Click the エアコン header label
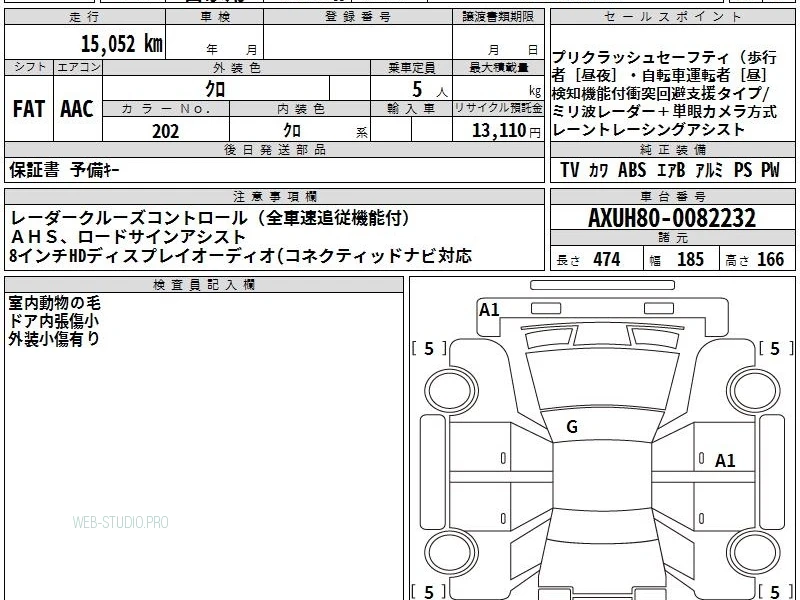 point(78,67)
